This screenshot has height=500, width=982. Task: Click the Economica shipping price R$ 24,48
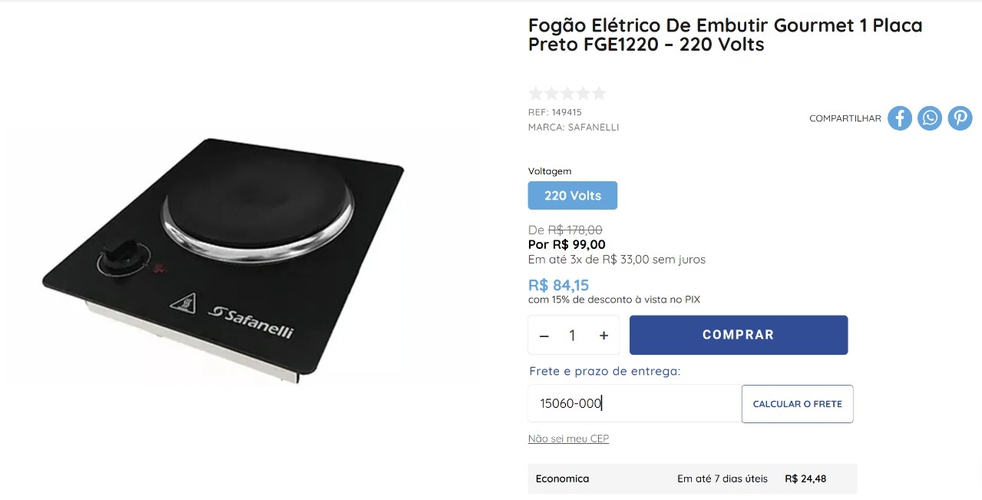tap(805, 479)
